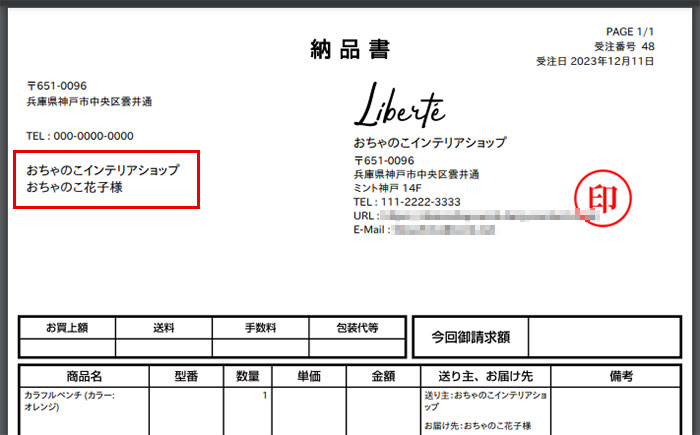Image resolution: width=700 pixels, height=435 pixels.
Task: Click the 包装代等 header cell
Action: [x=357, y=328]
